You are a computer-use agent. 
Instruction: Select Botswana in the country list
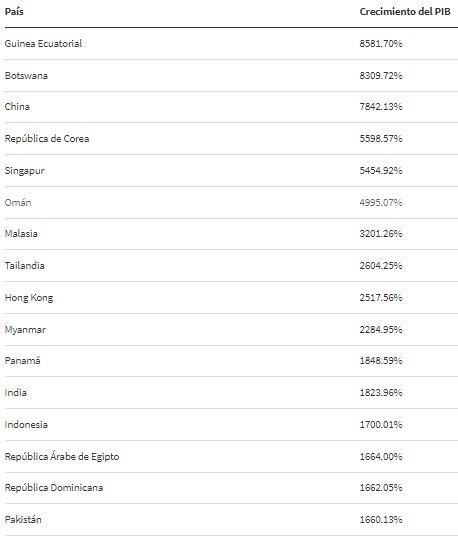[26, 76]
